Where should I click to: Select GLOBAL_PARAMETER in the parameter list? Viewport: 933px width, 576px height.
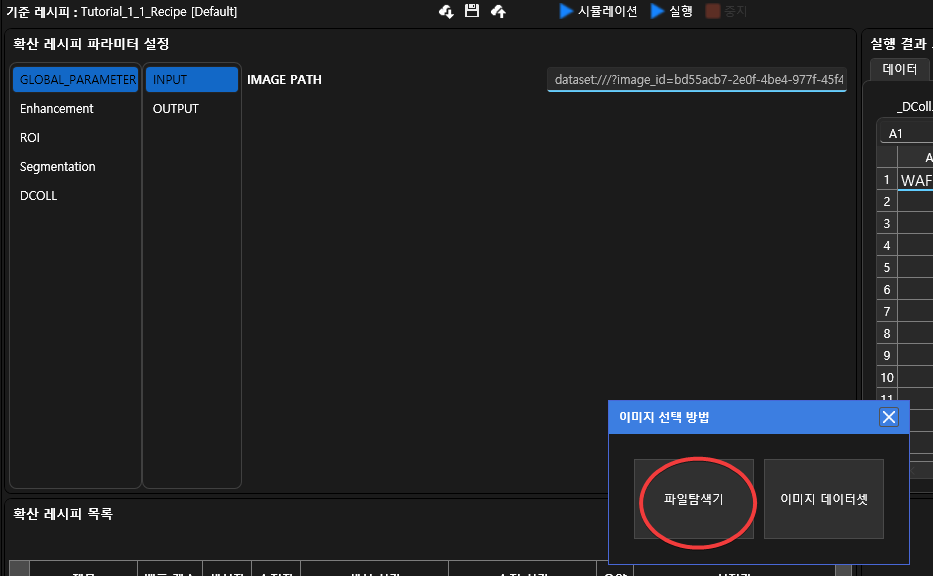[x=75, y=80]
